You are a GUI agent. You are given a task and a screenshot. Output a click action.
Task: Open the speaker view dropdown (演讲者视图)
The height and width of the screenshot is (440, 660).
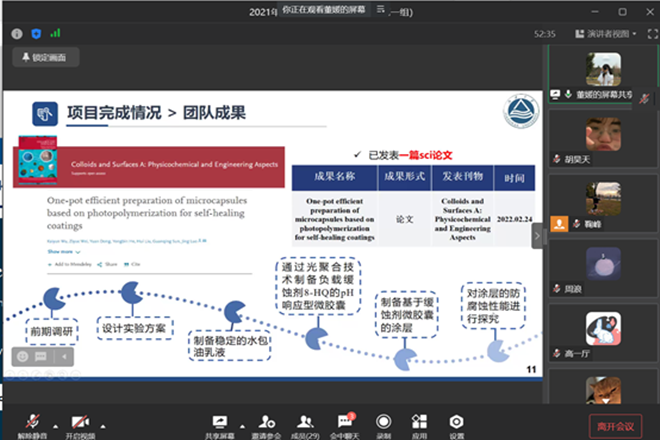[x=608, y=33]
